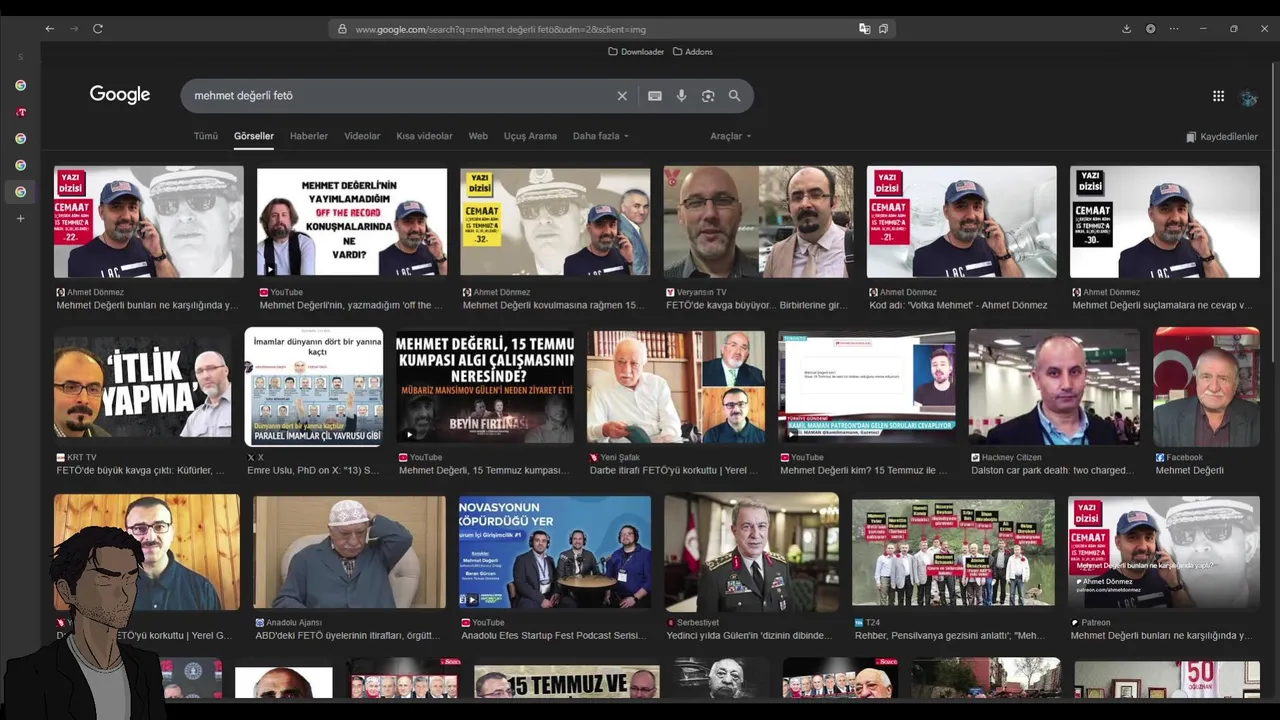Open the Anadolu Ajansı elderly man thumbnail
Viewport: 1280px width, 720px height.
(x=349, y=552)
